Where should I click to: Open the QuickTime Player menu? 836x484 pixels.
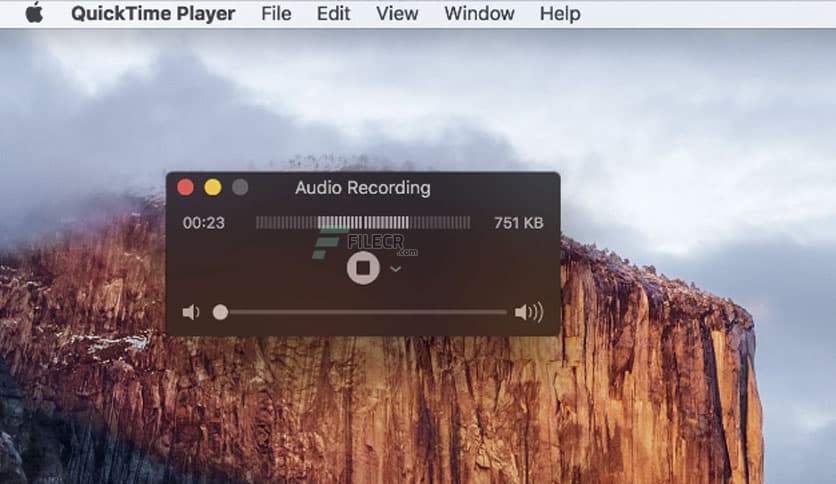[153, 13]
